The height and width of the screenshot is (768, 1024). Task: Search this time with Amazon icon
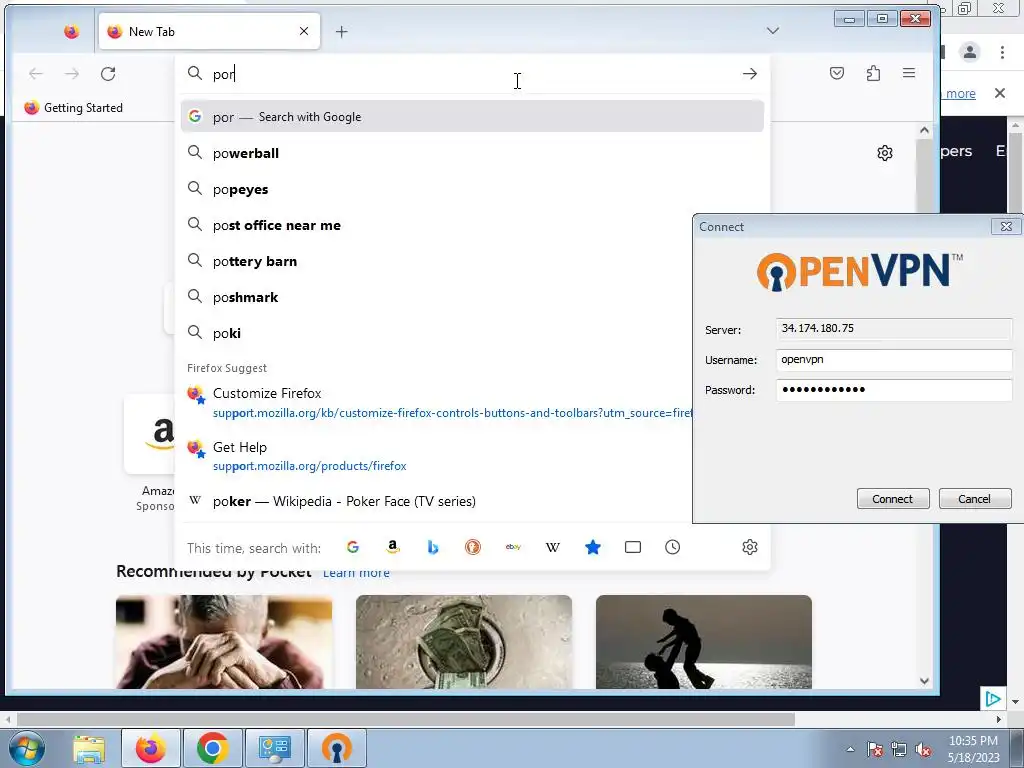point(392,547)
